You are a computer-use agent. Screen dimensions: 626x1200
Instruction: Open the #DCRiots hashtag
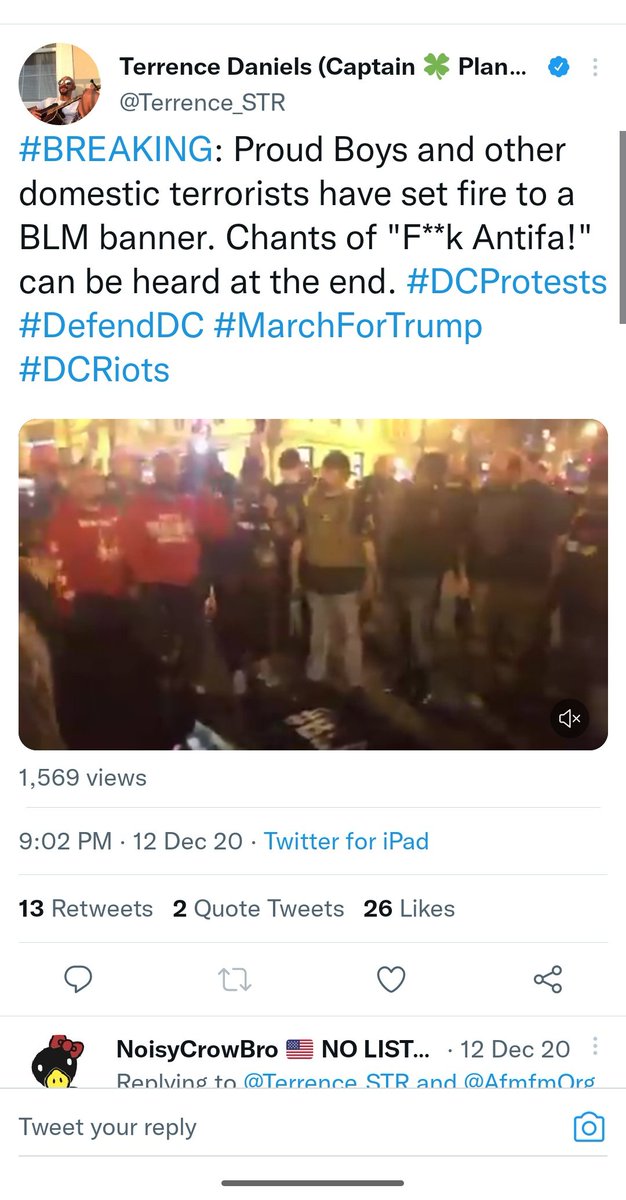[94, 369]
